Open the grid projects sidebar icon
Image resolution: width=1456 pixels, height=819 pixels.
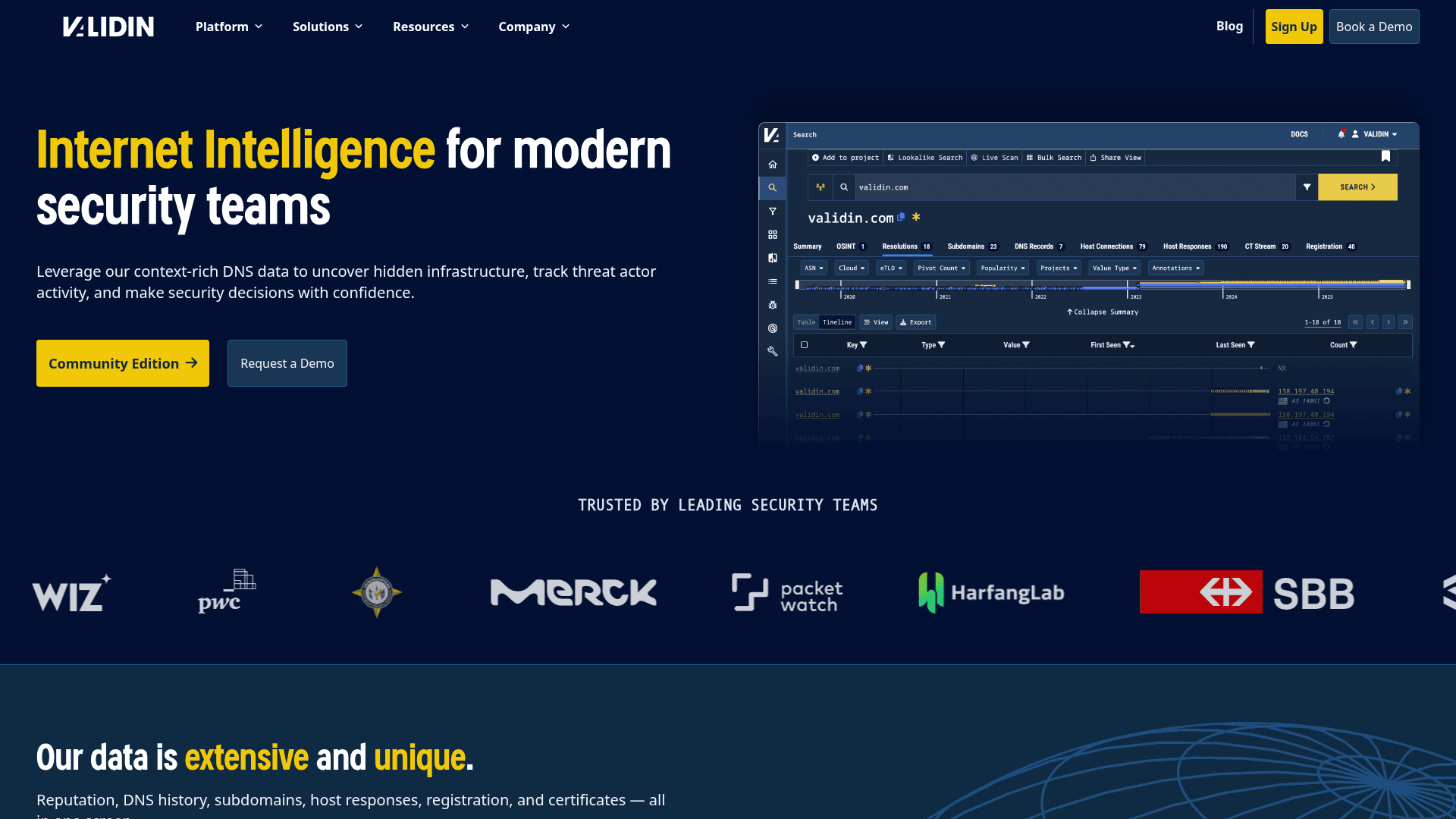click(x=772, y=235)
